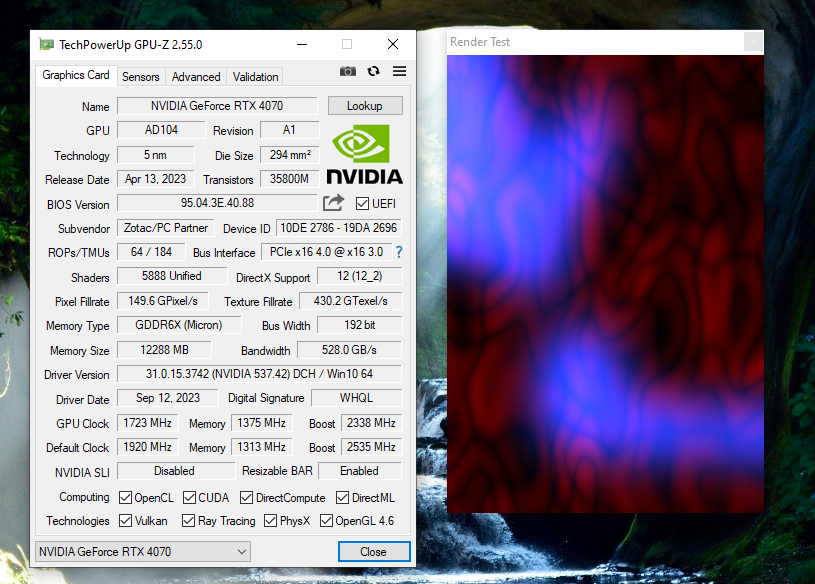Screen dimensions: 815x584
Task: Click the Memory Size field 12288 MB
Action: [164, 350]
